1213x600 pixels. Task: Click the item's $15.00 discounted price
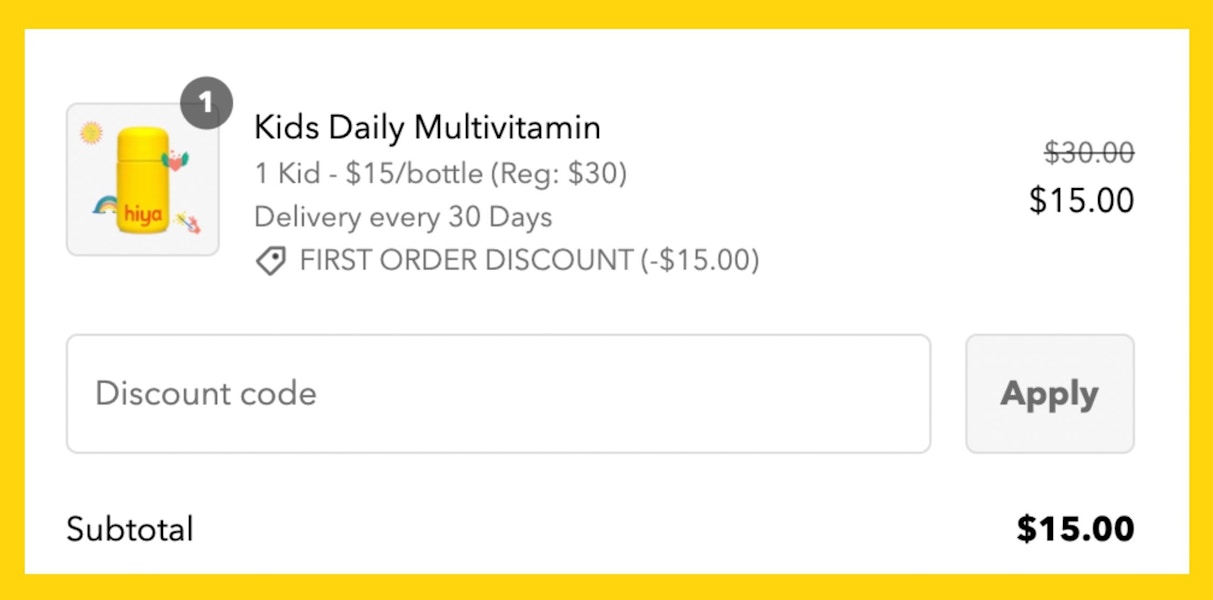(1082, 200)
